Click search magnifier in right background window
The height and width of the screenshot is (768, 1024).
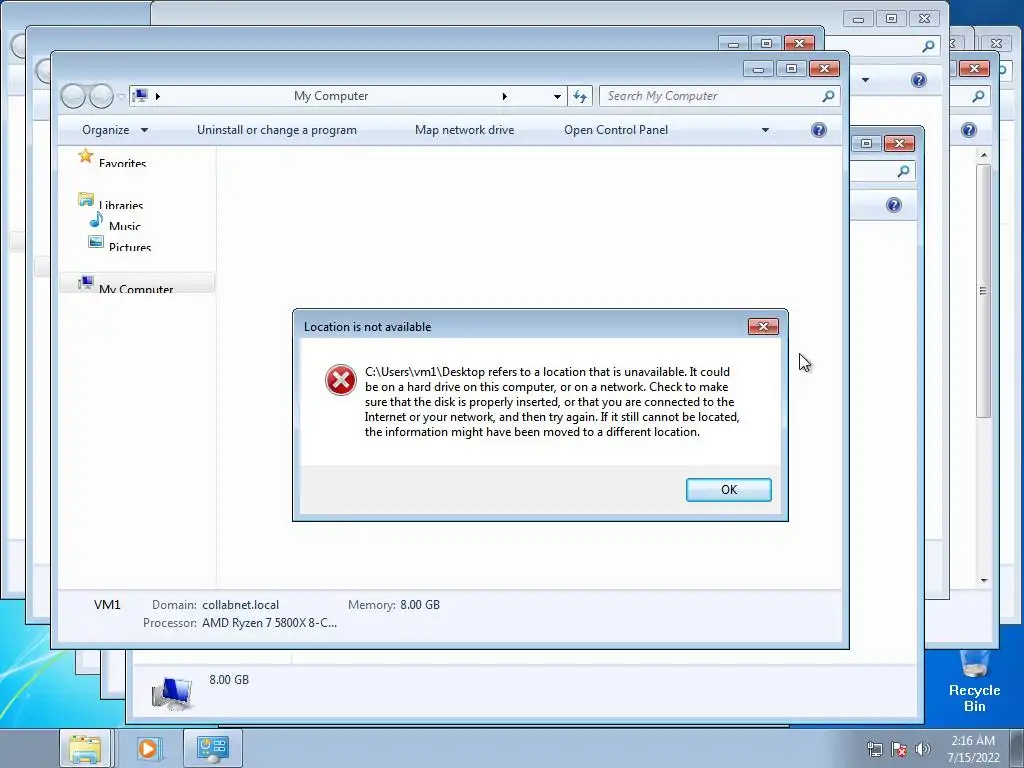point(978,97)
